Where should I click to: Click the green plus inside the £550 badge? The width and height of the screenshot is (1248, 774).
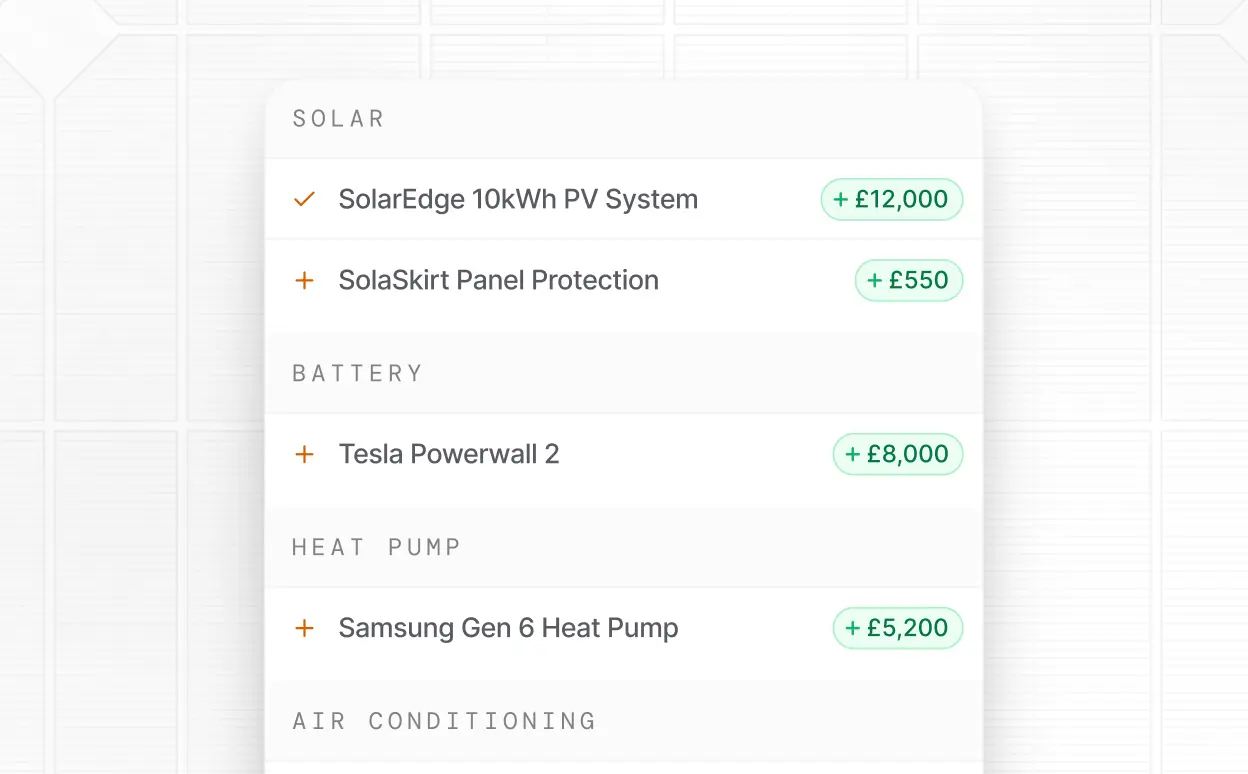point(874,281)
